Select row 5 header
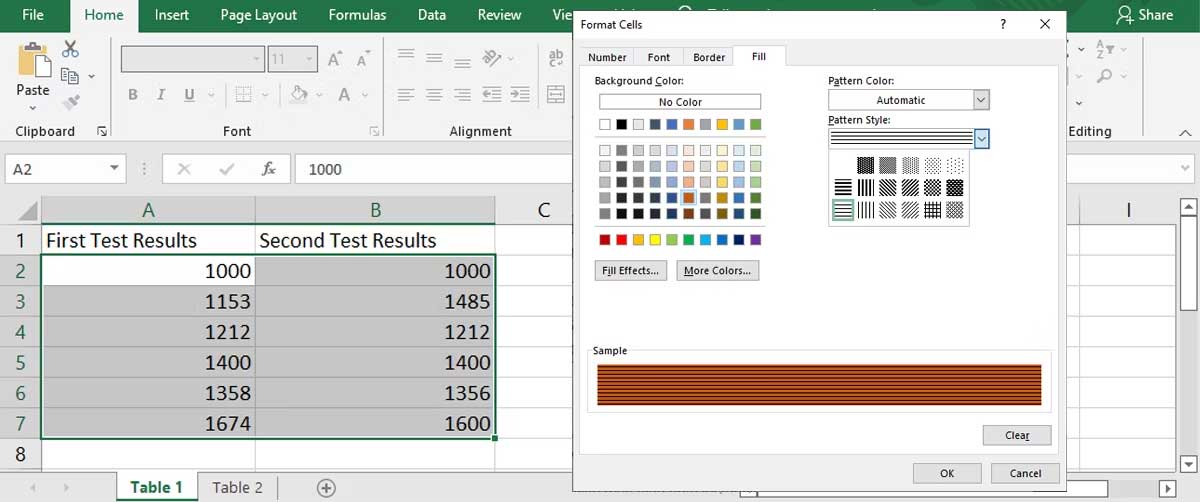This screenshot has height=502, width=1200. 20,362
